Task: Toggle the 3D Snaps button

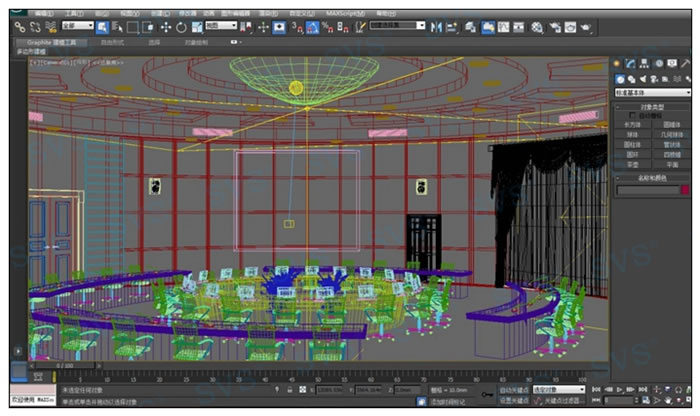Action: [x=295, y=27]
